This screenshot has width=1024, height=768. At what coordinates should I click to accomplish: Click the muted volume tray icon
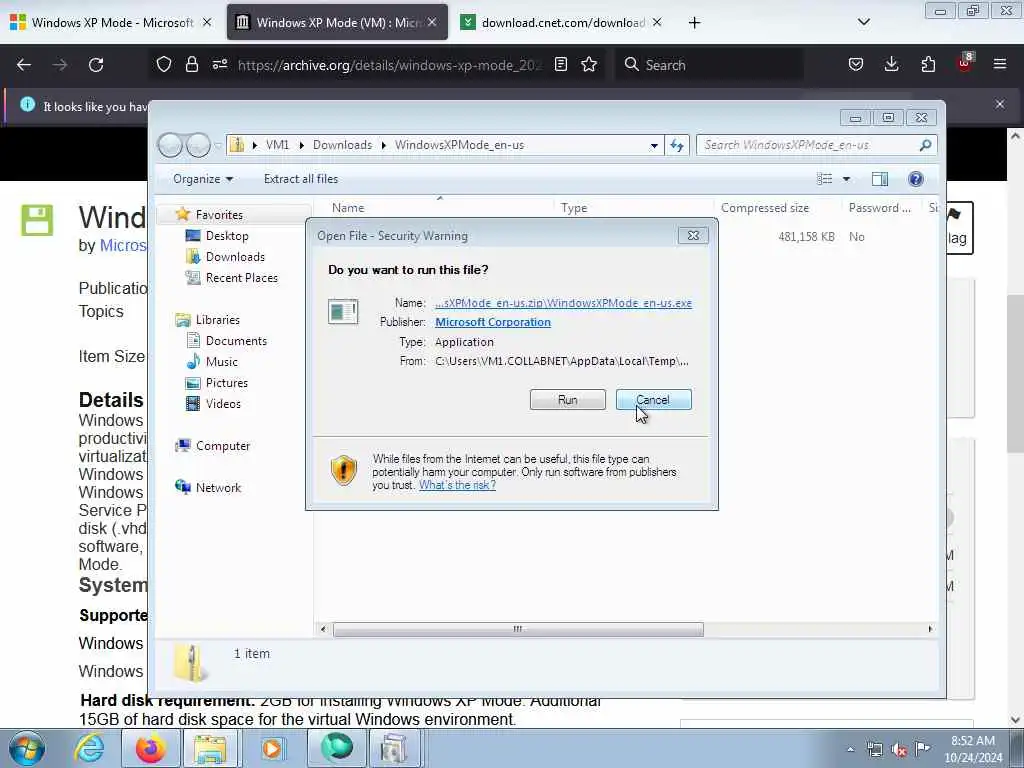coord(899,749)
